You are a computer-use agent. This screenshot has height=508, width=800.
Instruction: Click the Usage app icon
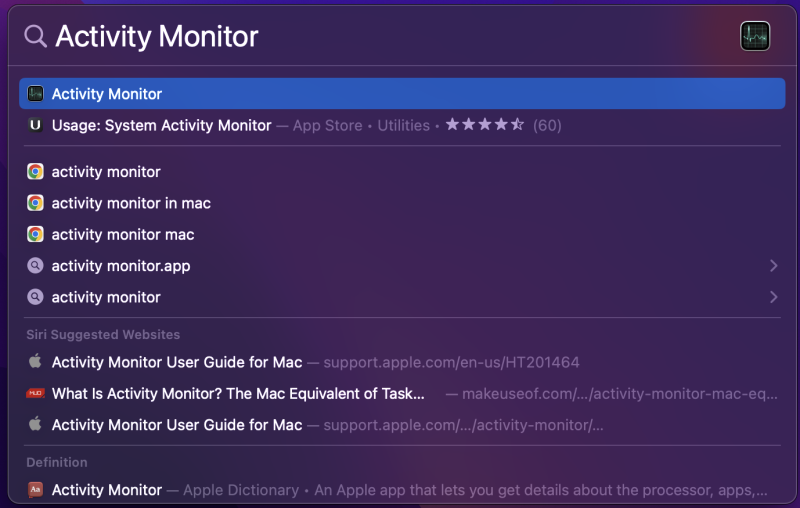(35, 126)
